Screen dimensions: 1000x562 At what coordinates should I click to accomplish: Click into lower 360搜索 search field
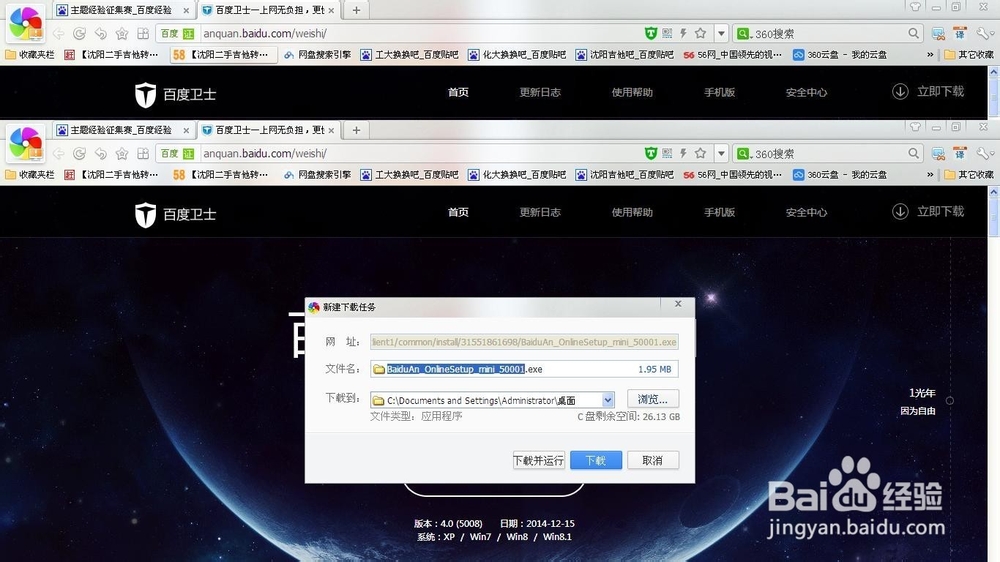[x=829, y=154]
